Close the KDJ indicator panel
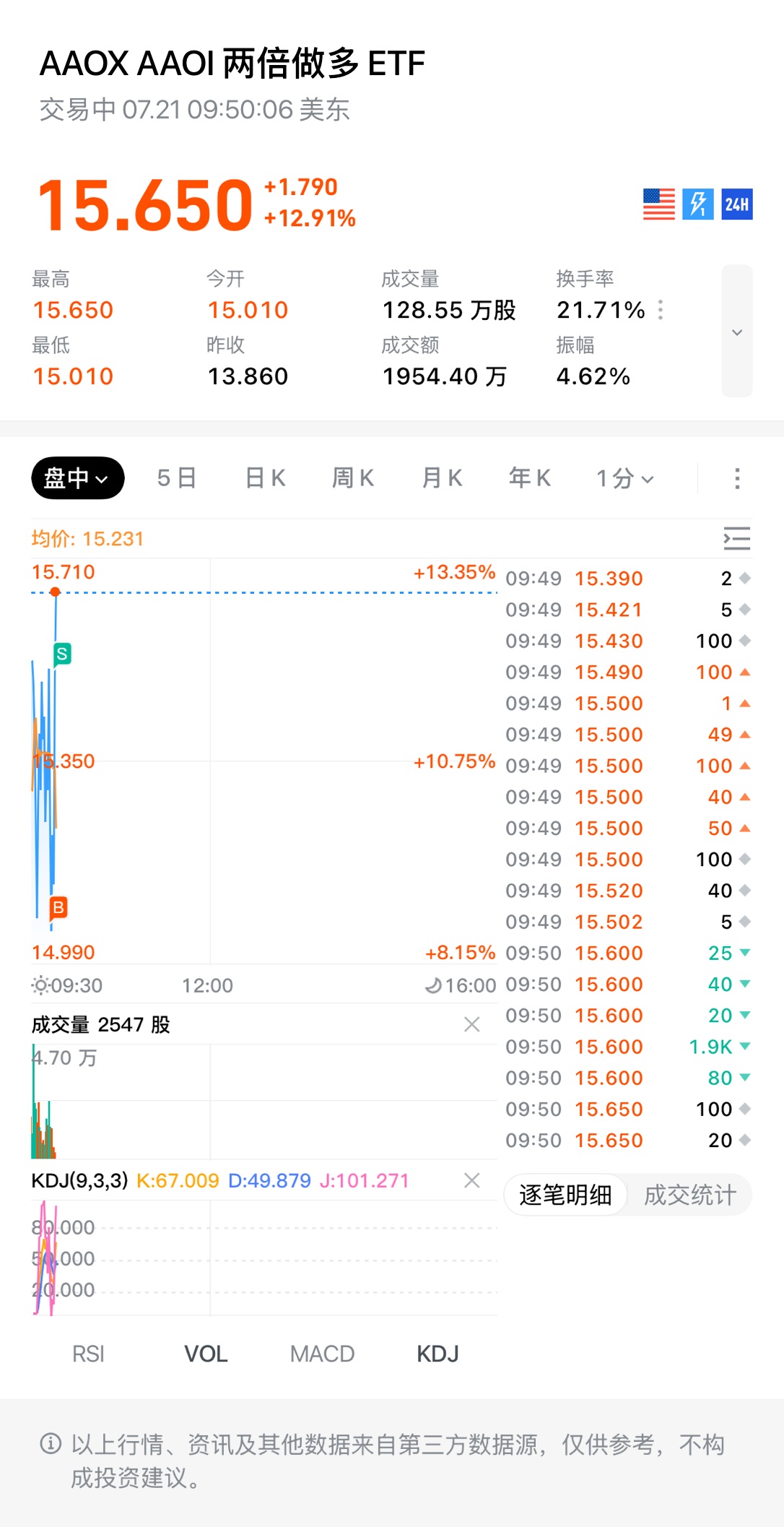The height and width of the screenshot is (1527, 784). (472, 1180)
